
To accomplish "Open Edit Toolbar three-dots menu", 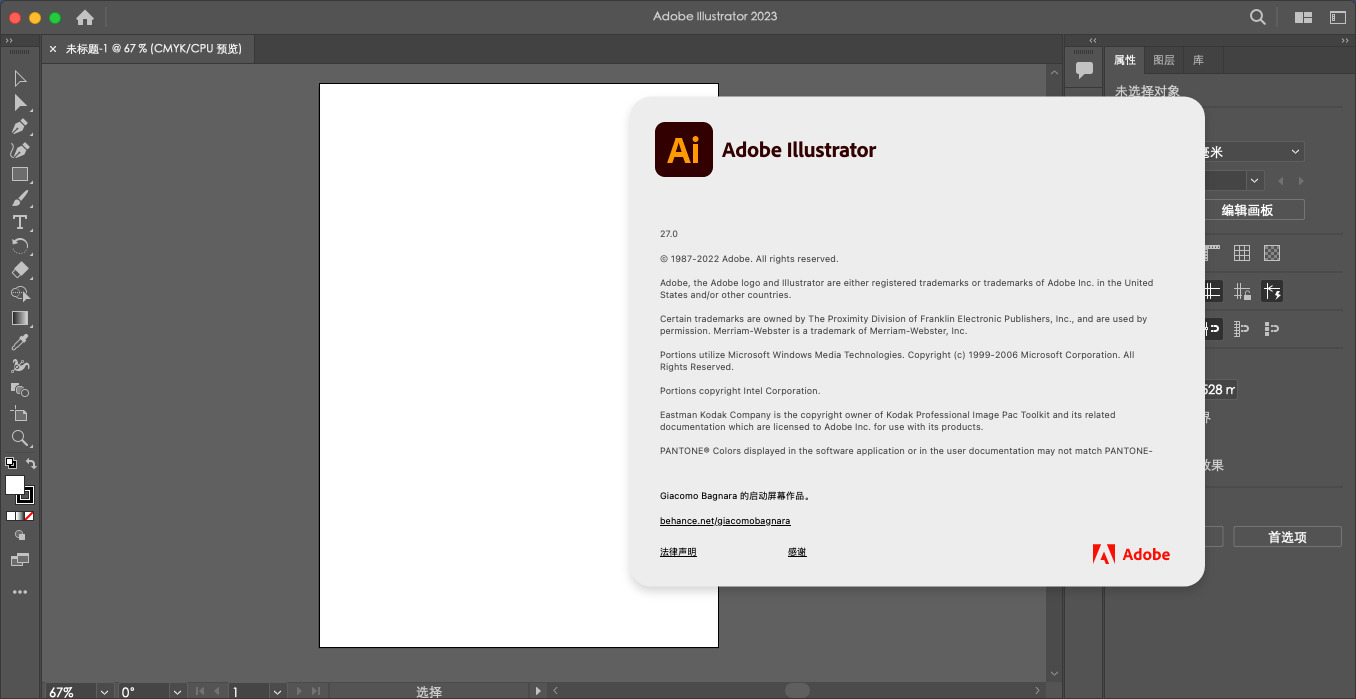I will [x=20, y=592].
